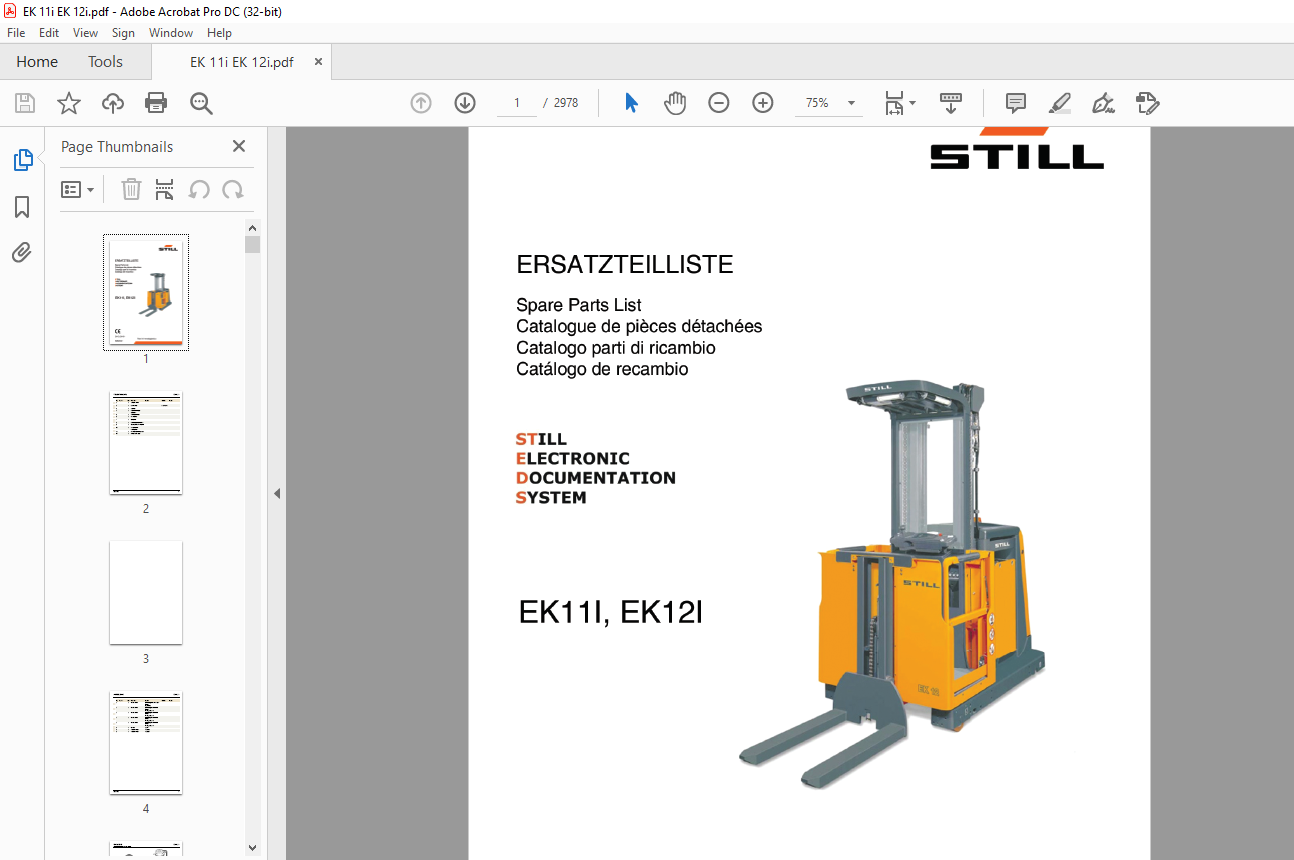Zoom out with minus icon
The height and width of the screenshot is (860, 1294).
(719, 103)
